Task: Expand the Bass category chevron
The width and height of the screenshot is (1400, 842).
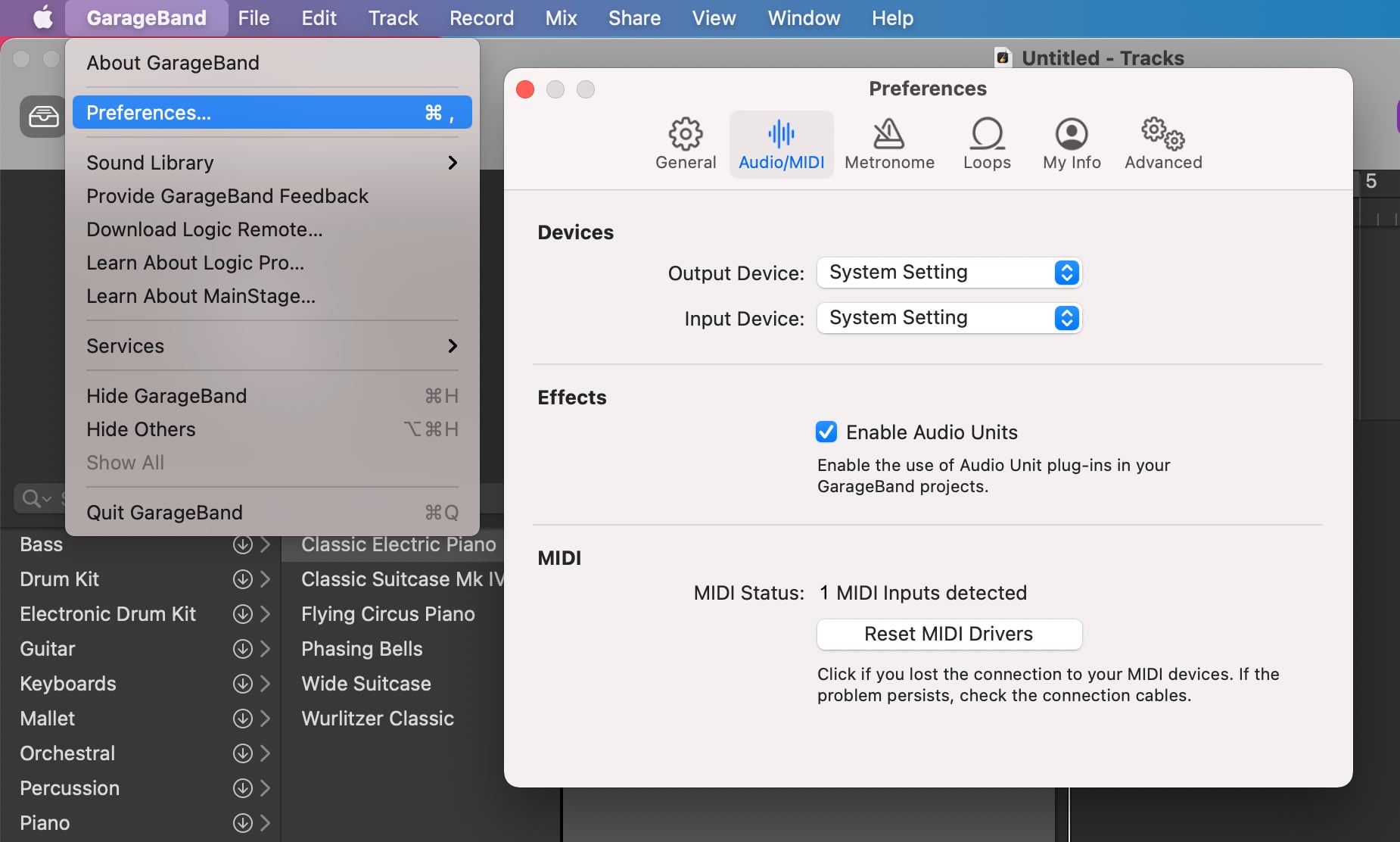Action: pos(265,544)
